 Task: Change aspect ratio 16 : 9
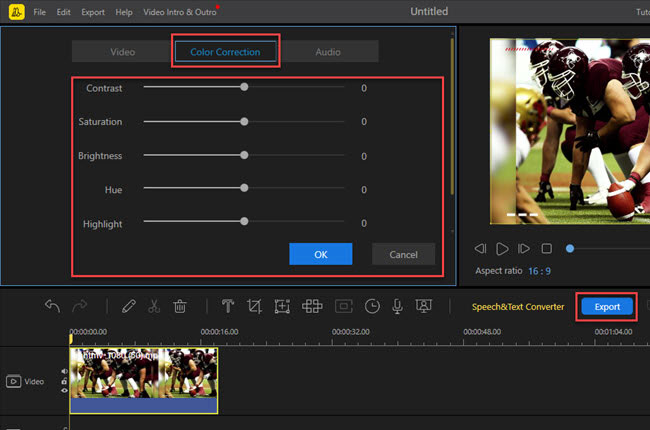point(539,271)
